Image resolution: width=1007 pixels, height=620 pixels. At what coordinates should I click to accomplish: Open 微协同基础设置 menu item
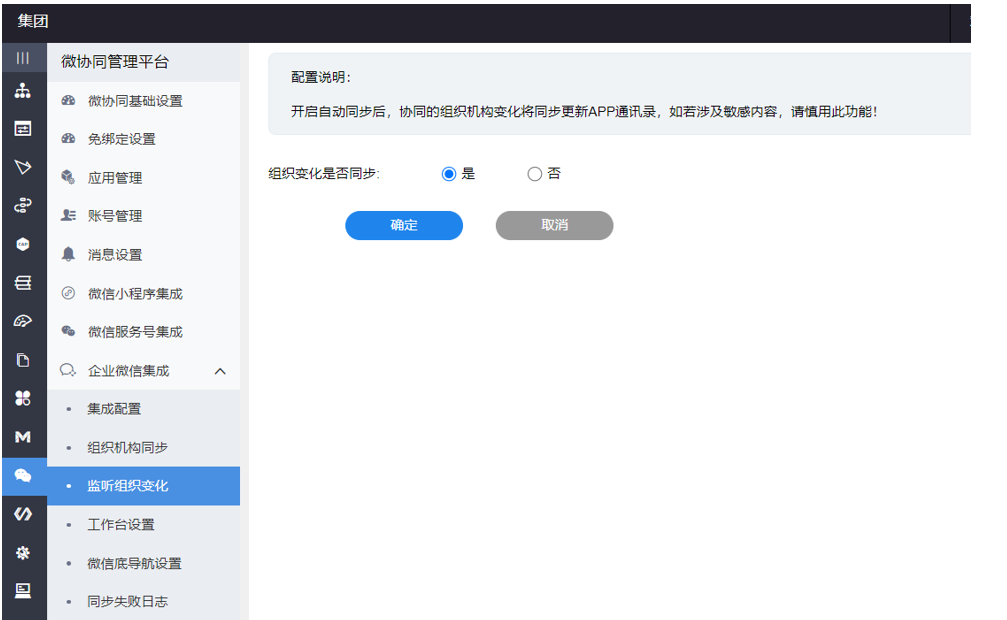[135, 101]
